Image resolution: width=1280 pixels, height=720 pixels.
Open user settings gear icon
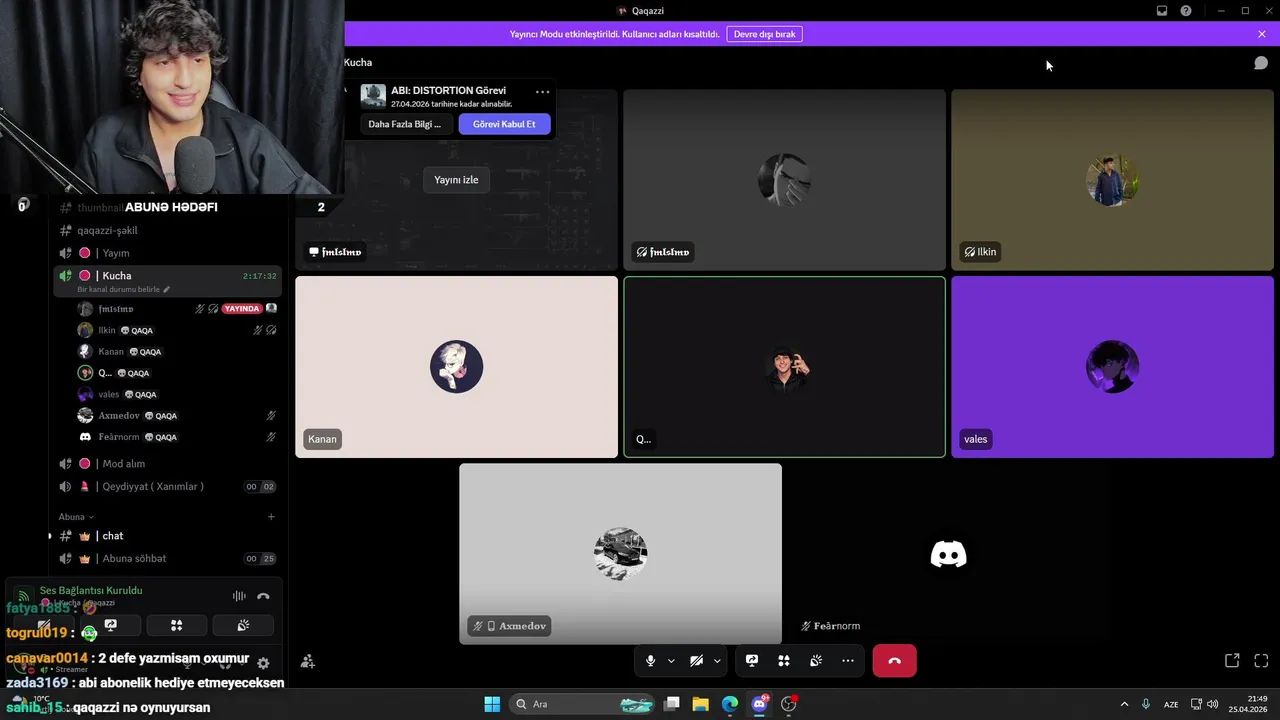click(x=263, y=663)
